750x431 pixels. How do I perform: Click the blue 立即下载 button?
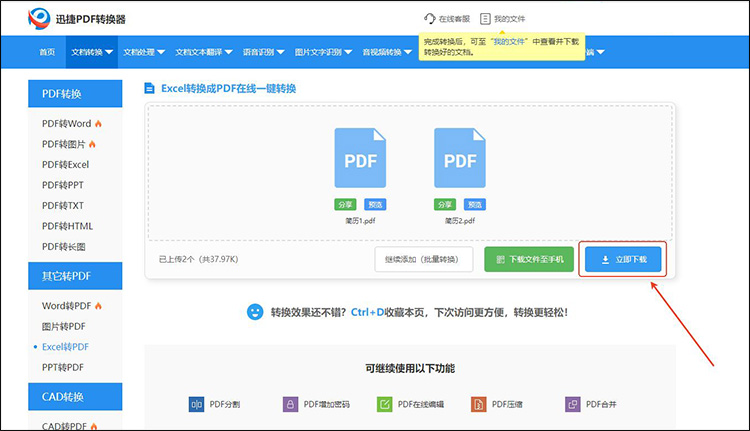click(623, 259)
